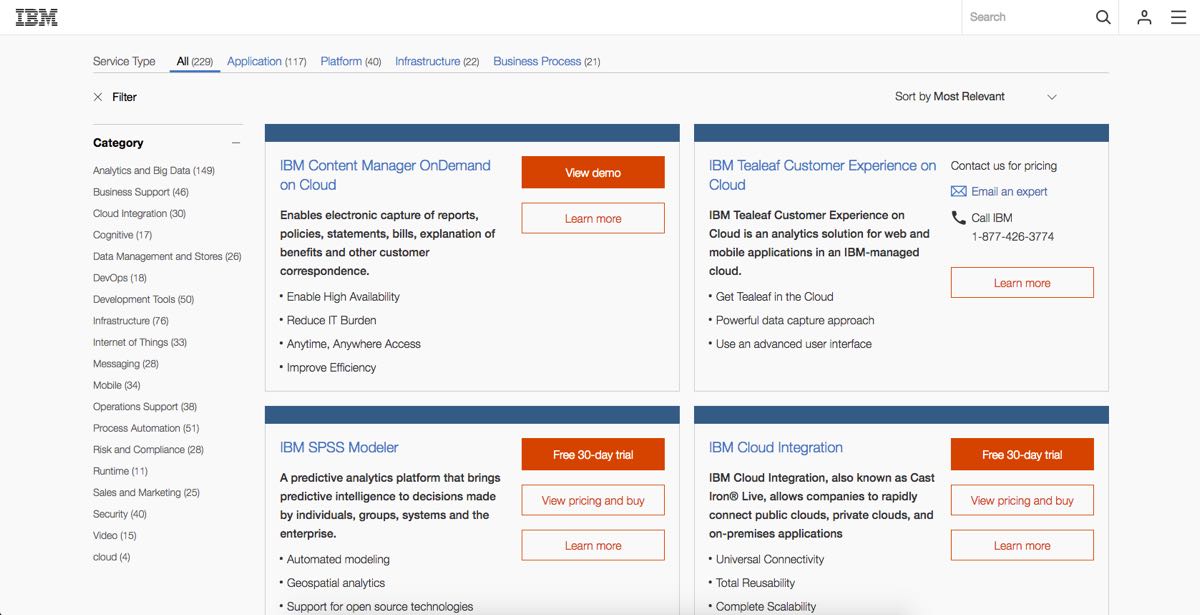Image resolution: width=1200 pixels, height=615 pixels.
Task: Click the phone icon beside Call IBM
Action: 958,217
